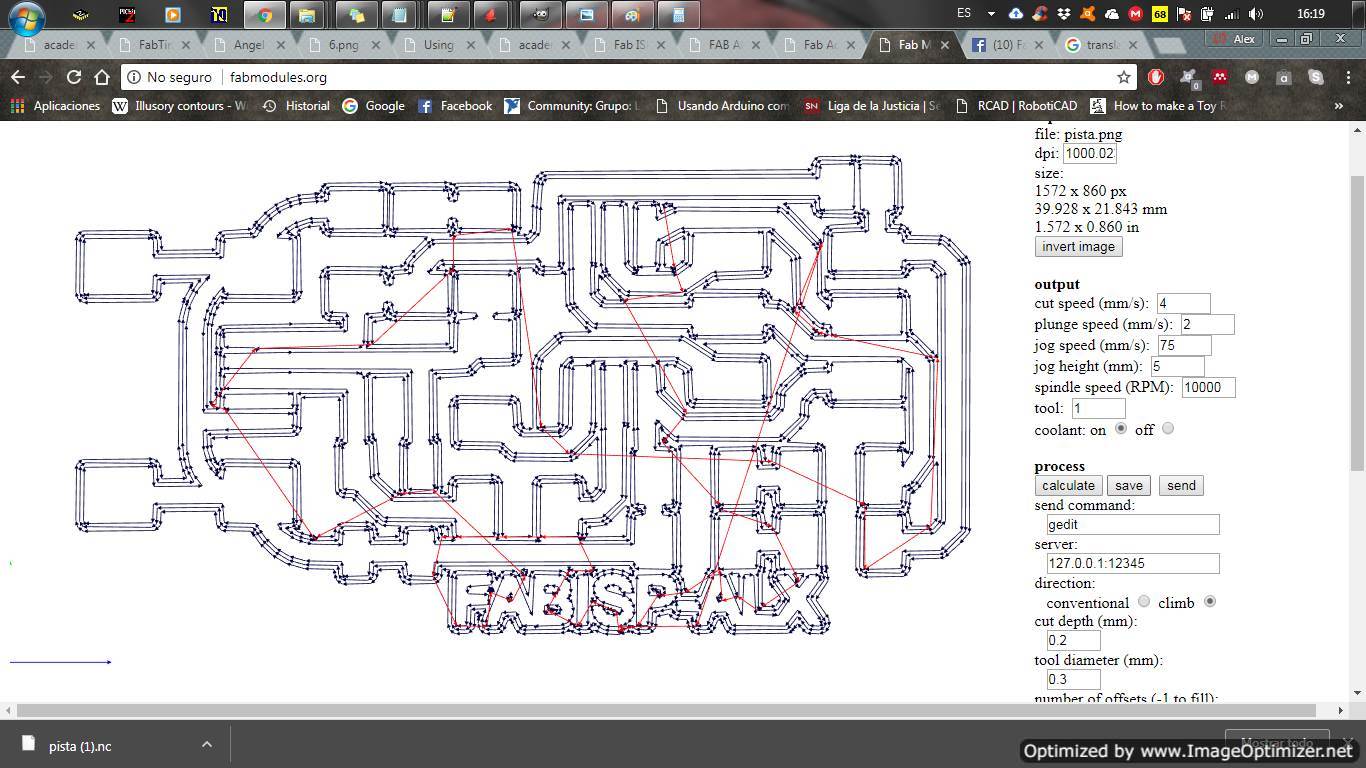The image size is (1366, 768).
Task: Open File Explorer from the taskbar
Action: (x=307, y=15)
